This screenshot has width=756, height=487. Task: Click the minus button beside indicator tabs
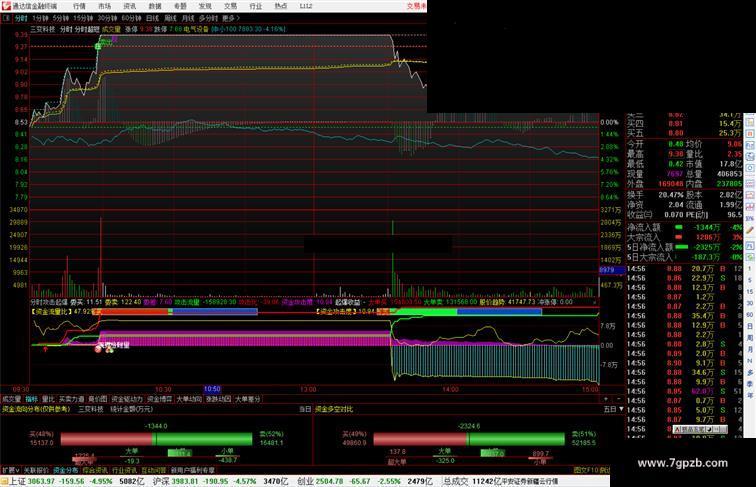(619, 399)
